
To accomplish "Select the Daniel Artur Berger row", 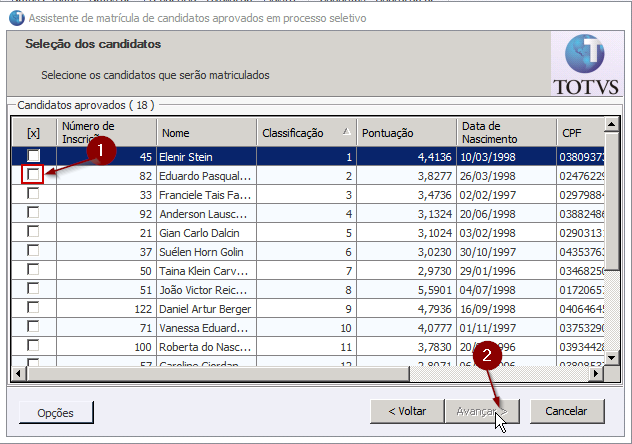I will click(x=205, y=308).
